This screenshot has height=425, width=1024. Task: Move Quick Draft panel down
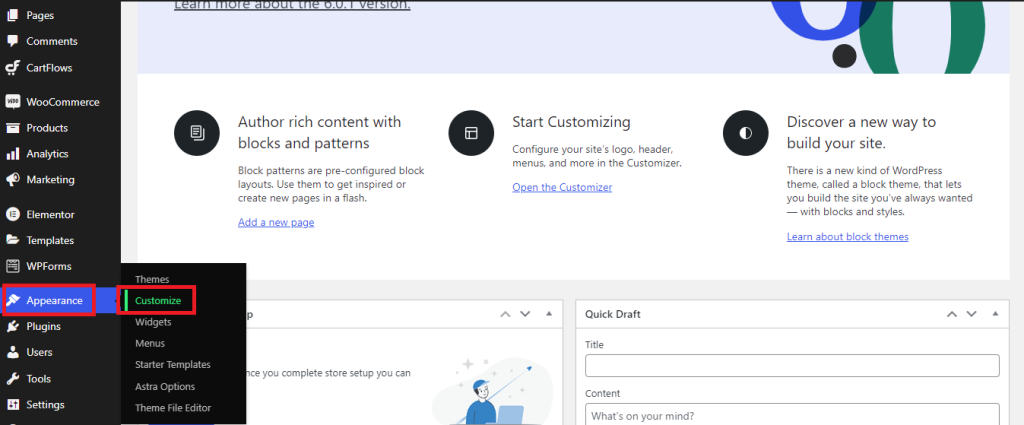pyautogui.click(x=973, y=314)
